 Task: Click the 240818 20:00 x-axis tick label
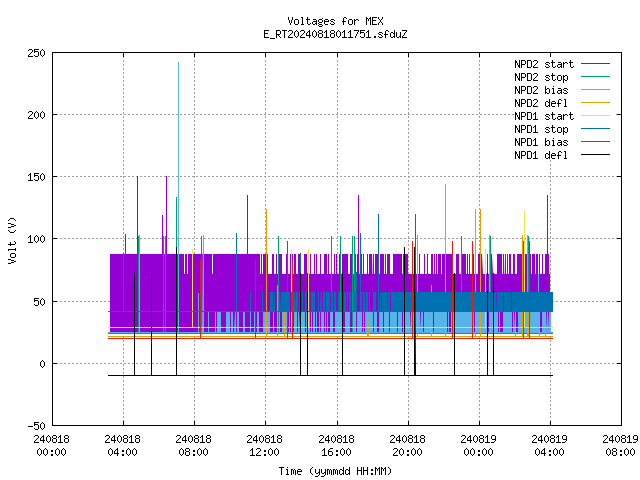tap(407, 446)
